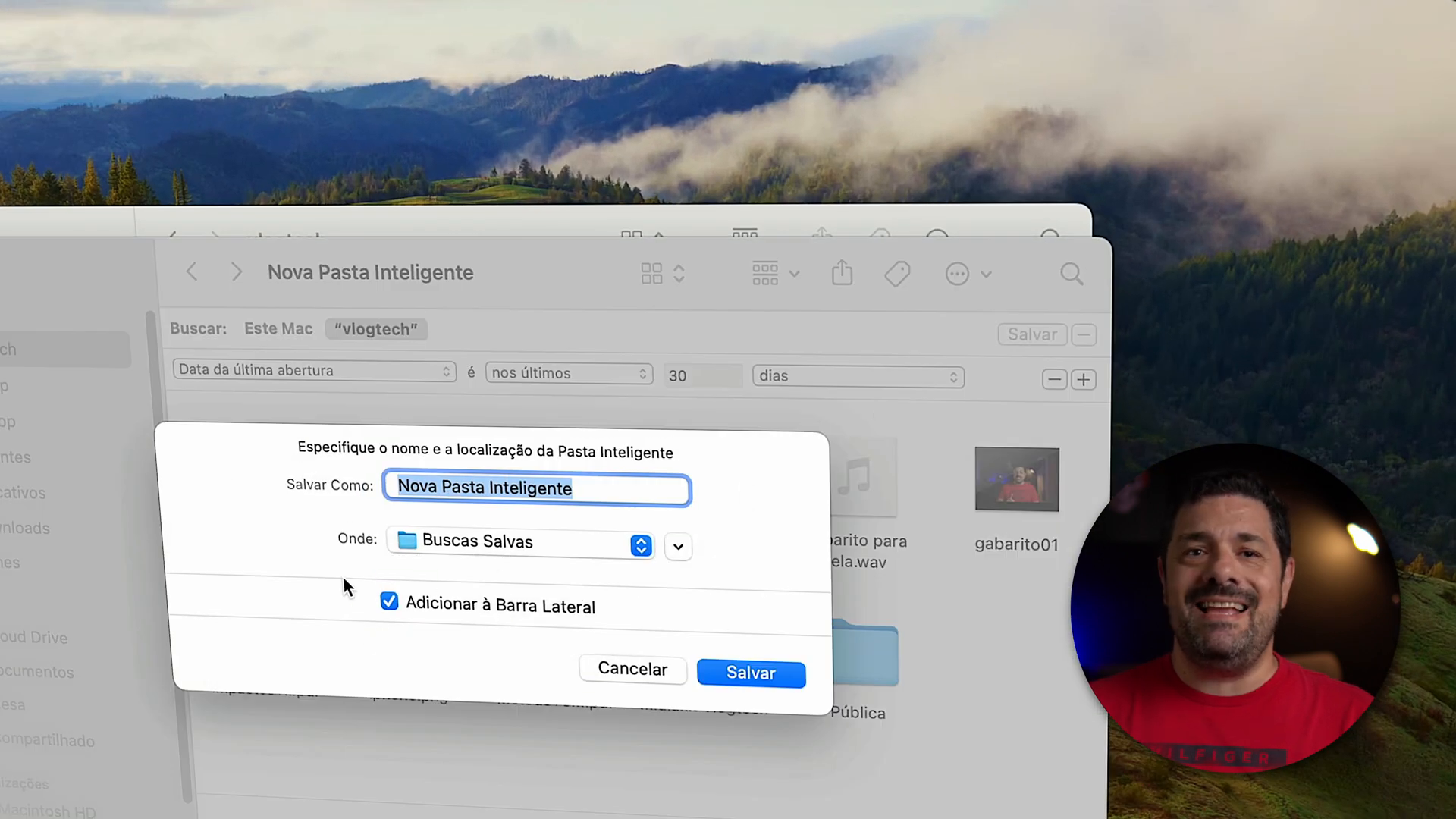Image resolution: width=1456 pixels, height=819 pixels.
Task: Select the "vlogtech" search scope
Action: pyautogui.click(x=376, y=329)
